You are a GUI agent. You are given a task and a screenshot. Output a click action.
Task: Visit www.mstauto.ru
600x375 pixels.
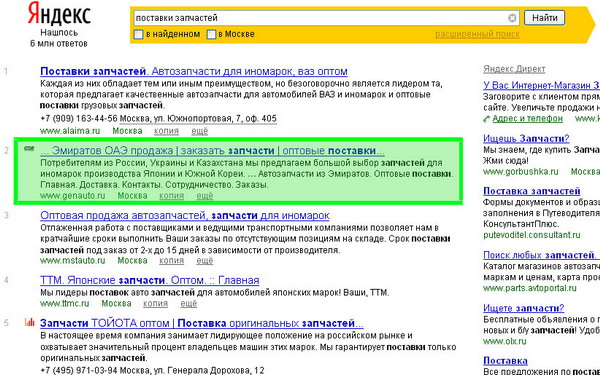pos(72,261)
